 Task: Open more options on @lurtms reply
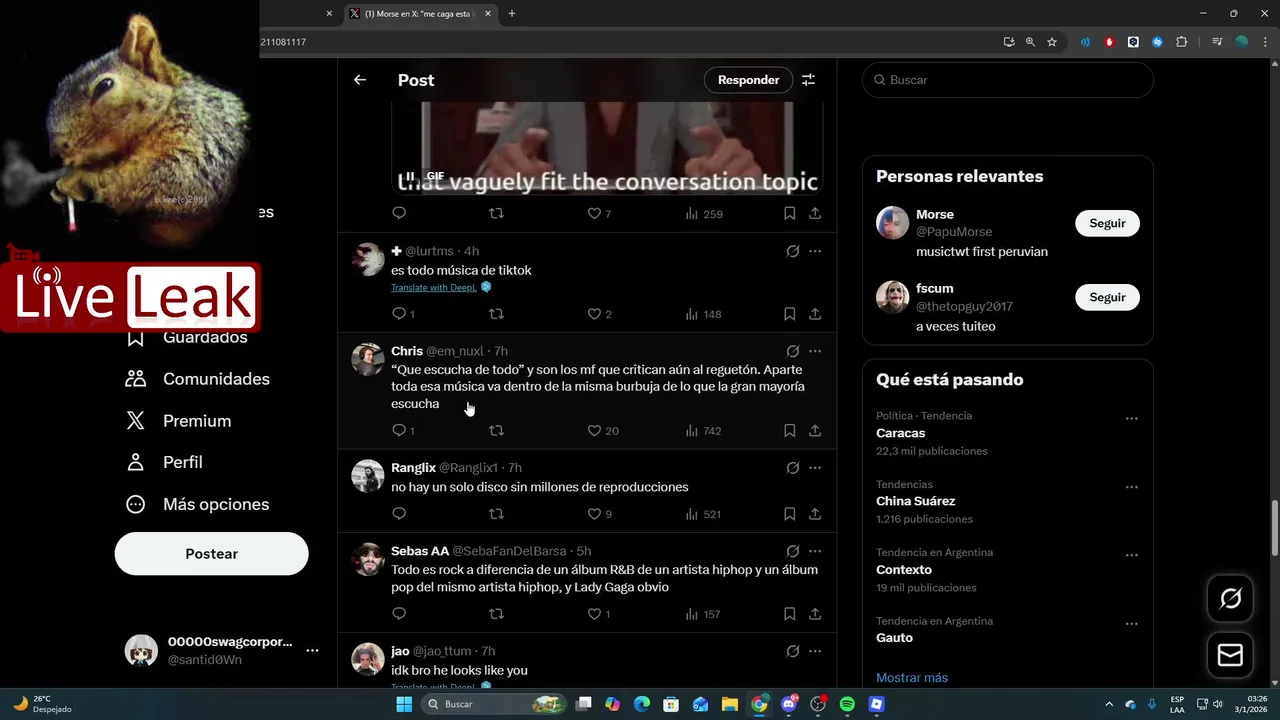click(x=815, y=251)
